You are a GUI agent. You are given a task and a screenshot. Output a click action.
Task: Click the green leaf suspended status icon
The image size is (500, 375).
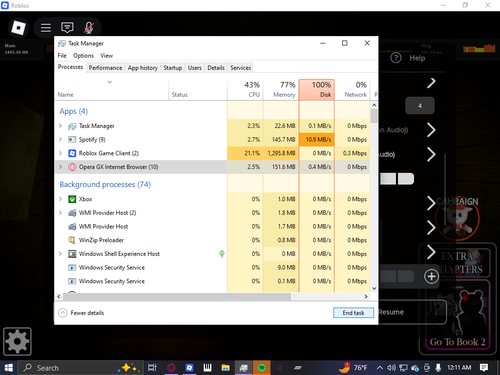[x=222, y=254]
